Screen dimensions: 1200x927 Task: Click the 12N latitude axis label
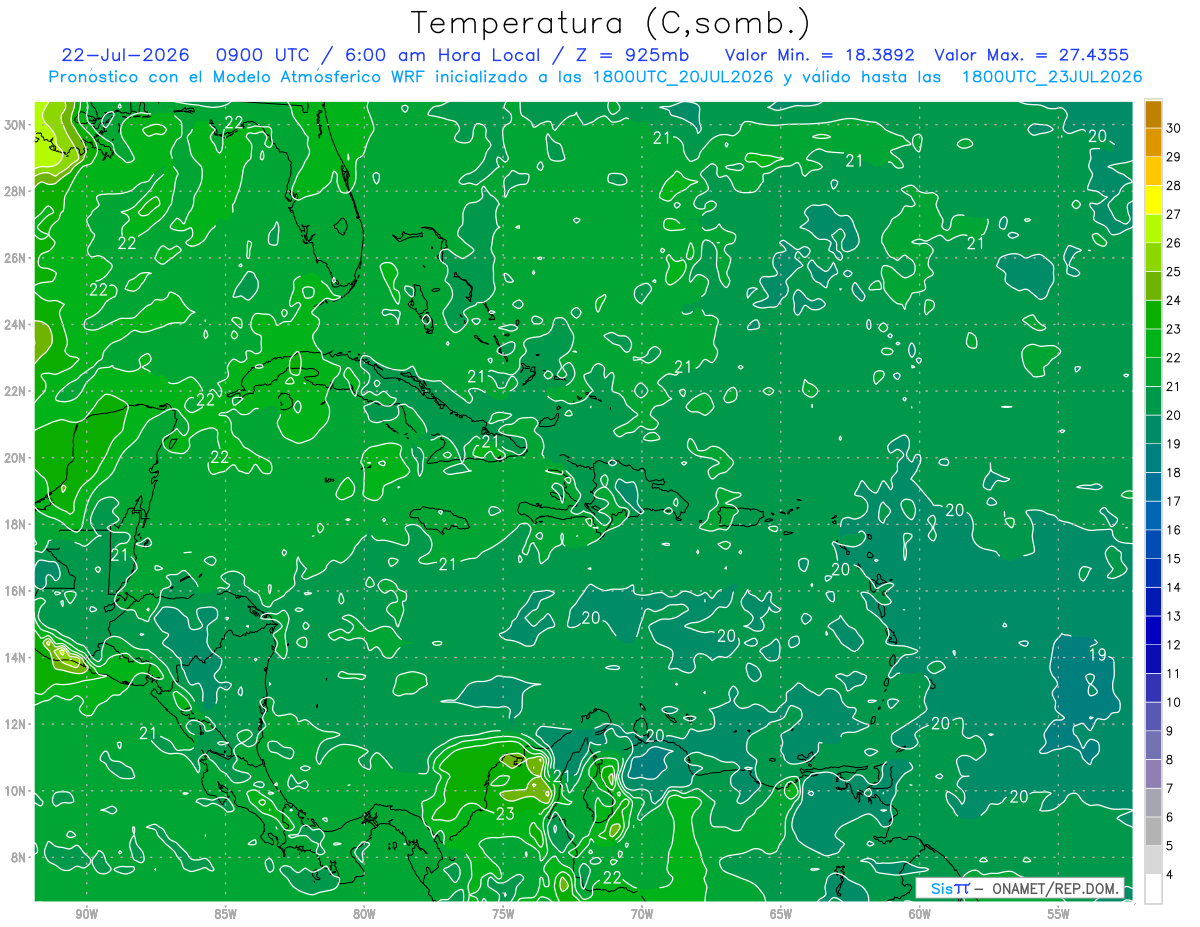point(16,724)
